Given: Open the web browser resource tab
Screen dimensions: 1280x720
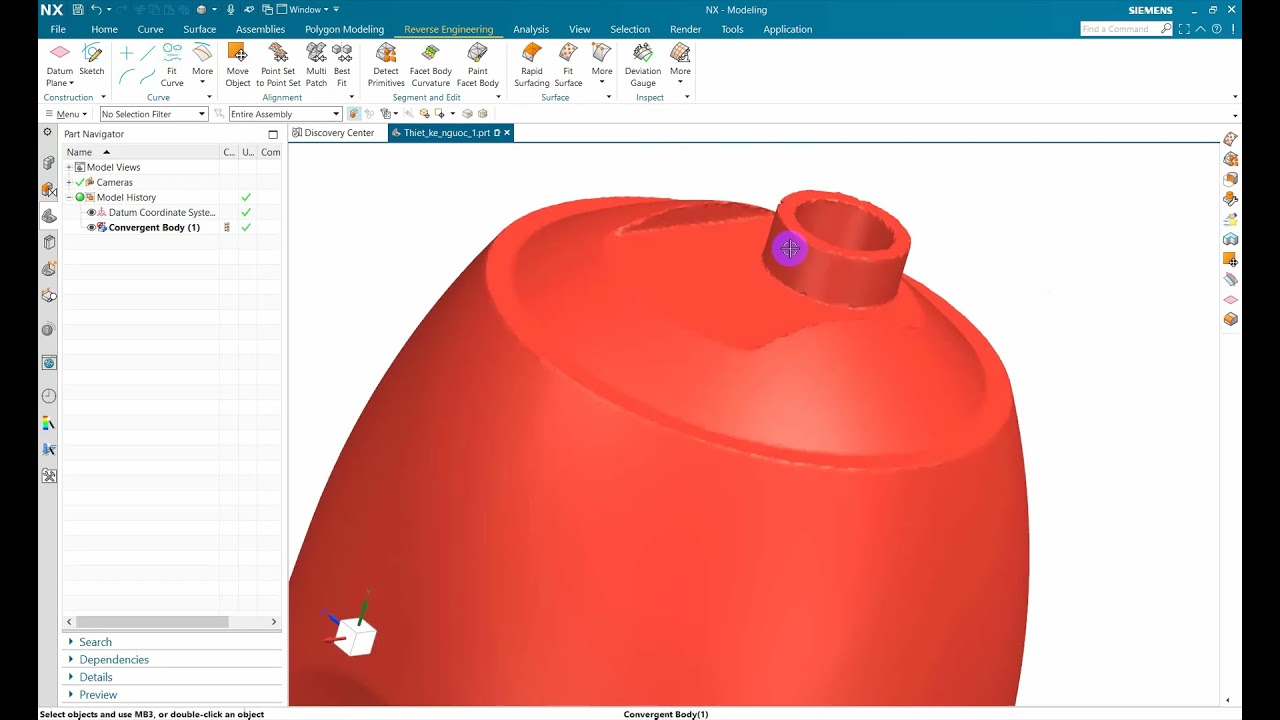Looking at the screenshot, I should pos(49,363).
